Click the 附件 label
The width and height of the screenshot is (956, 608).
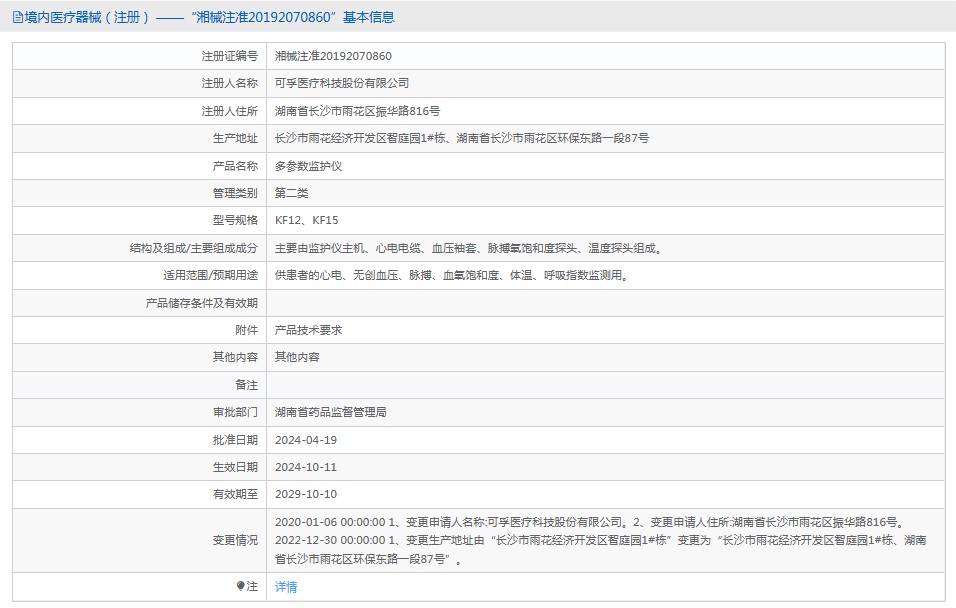[246, 330]
